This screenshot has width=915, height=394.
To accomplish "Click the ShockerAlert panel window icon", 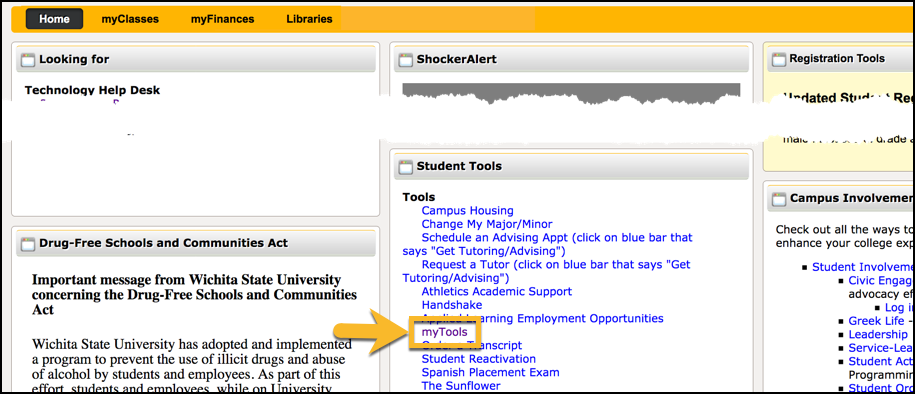I will point(405,60).
